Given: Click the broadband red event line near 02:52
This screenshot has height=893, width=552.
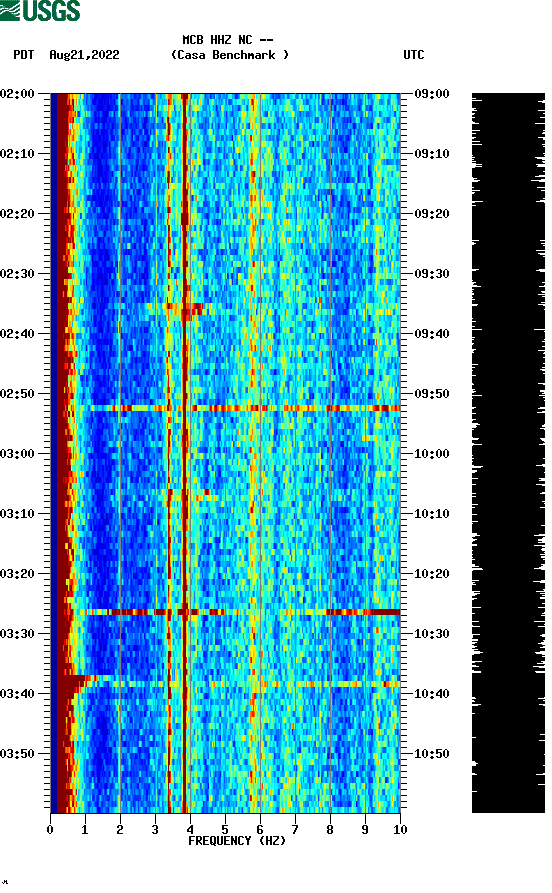Looking at the screenshot, I should (245, 408).
